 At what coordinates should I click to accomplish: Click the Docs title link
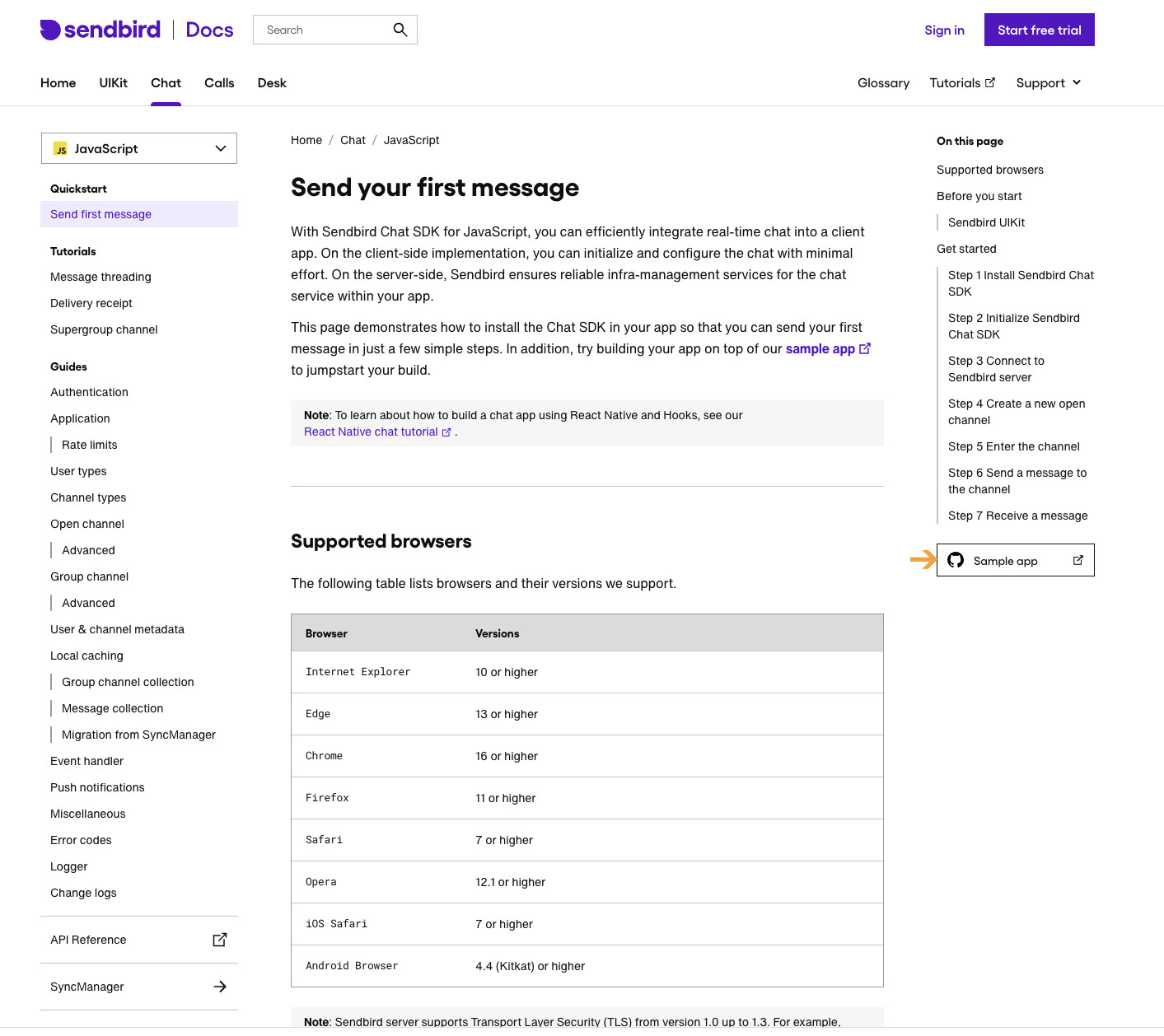point(209,30)
